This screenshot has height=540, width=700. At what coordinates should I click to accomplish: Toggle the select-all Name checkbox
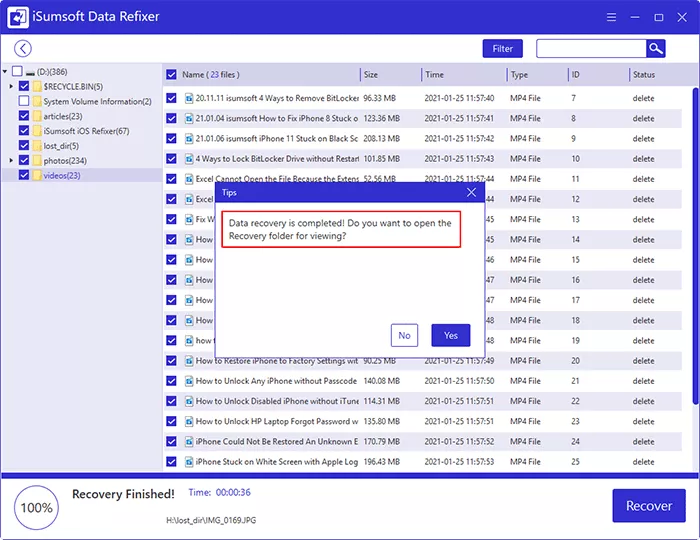172,75
